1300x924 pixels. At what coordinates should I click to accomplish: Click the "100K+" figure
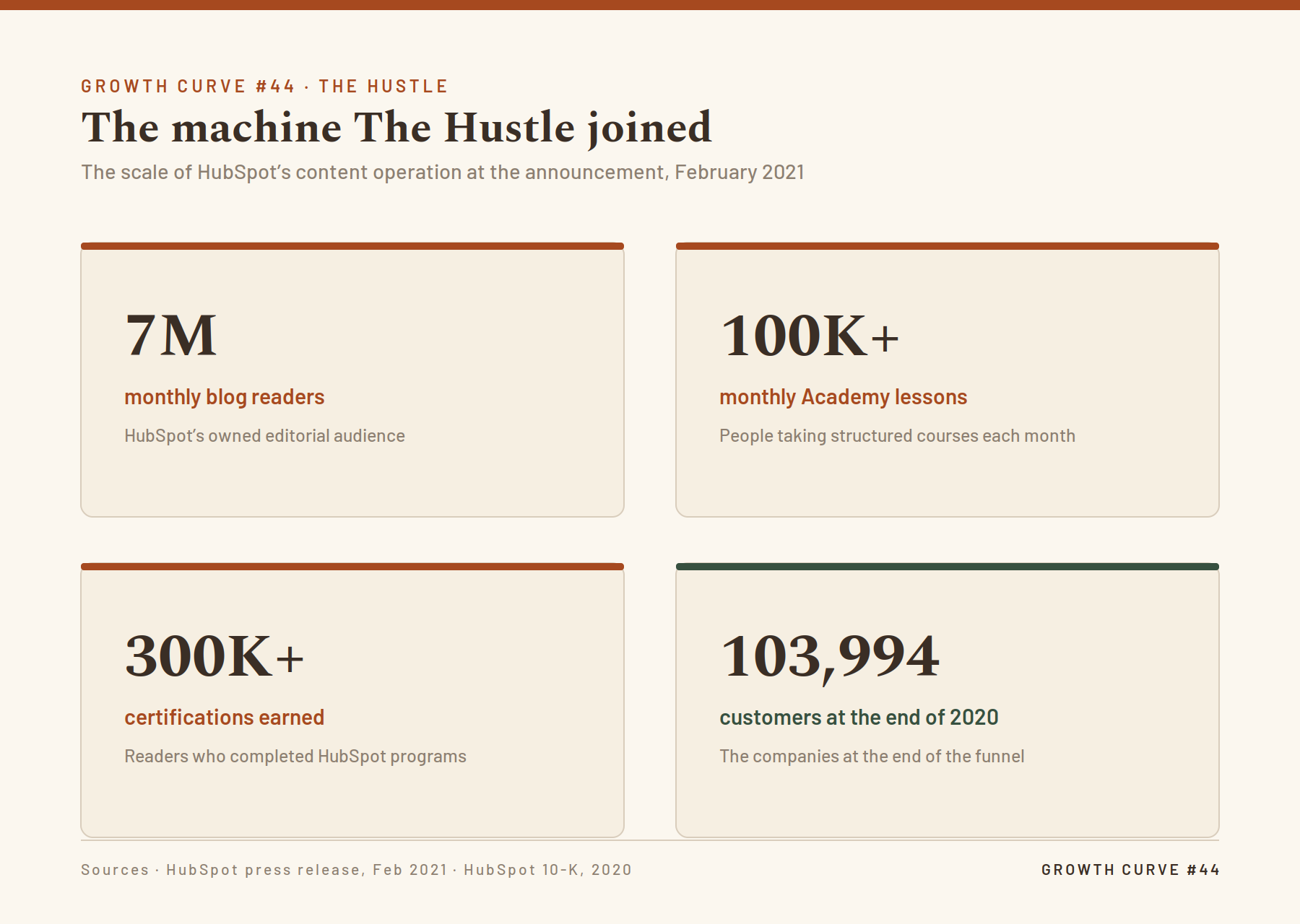click(x=810, y=336)
